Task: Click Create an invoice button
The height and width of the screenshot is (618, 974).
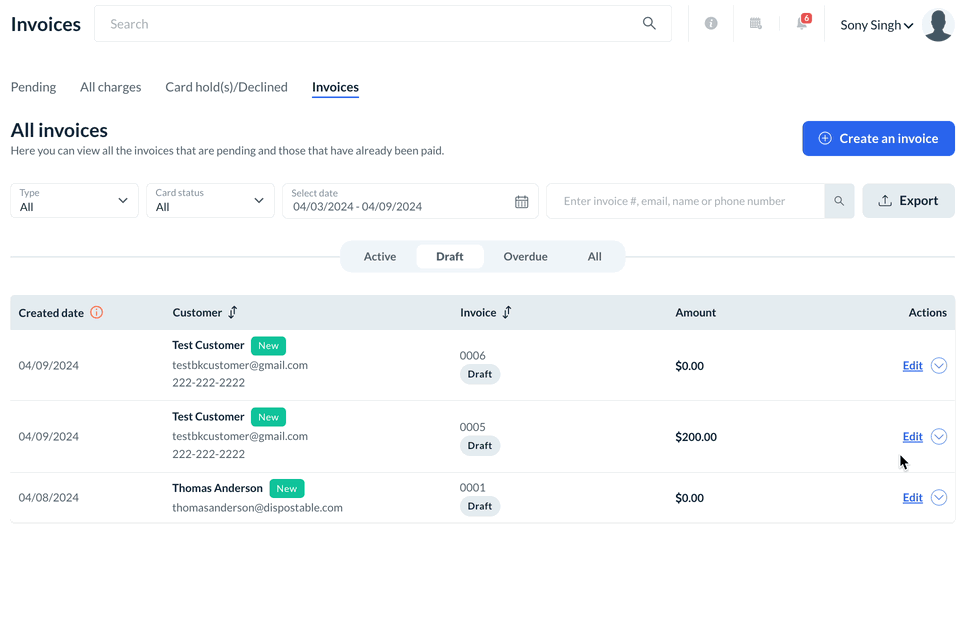Action: click(x=878, y=139)
